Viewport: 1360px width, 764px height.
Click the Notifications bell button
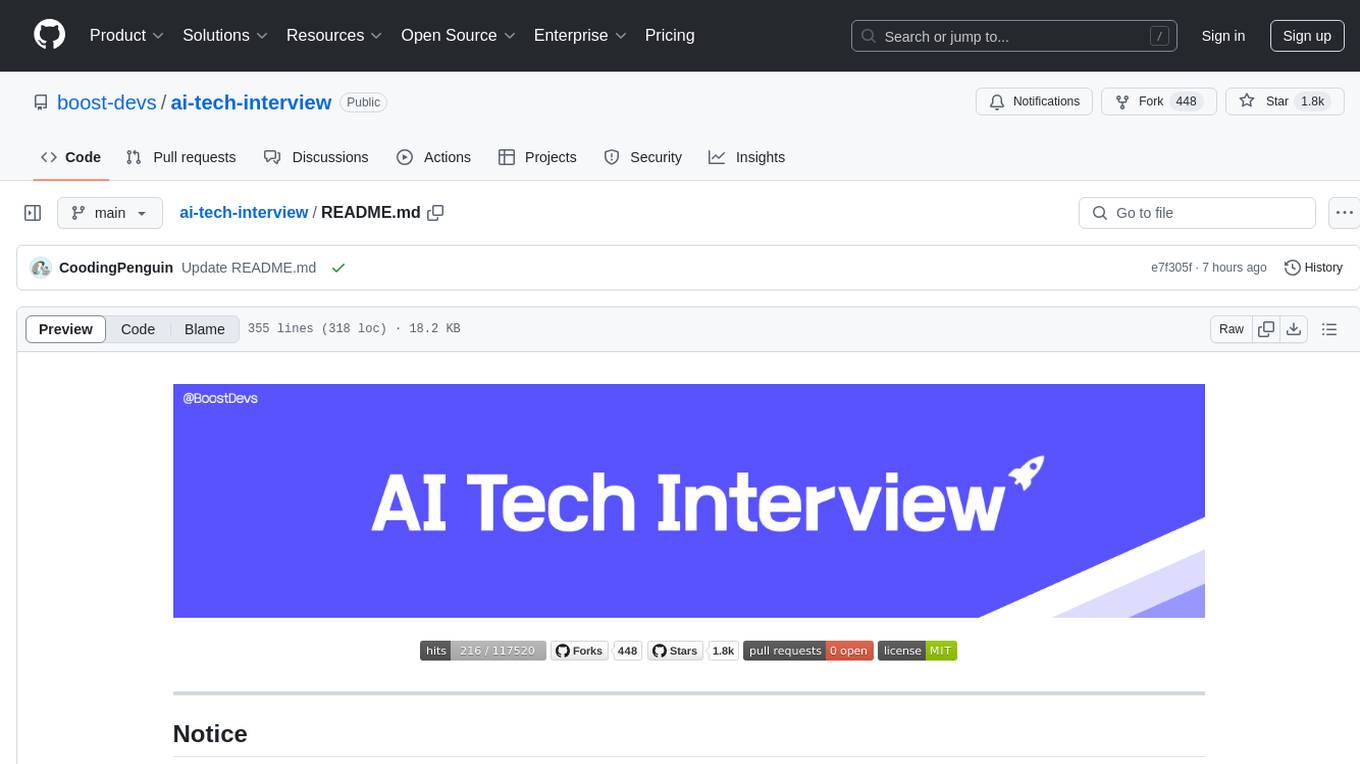[1034, 102]
